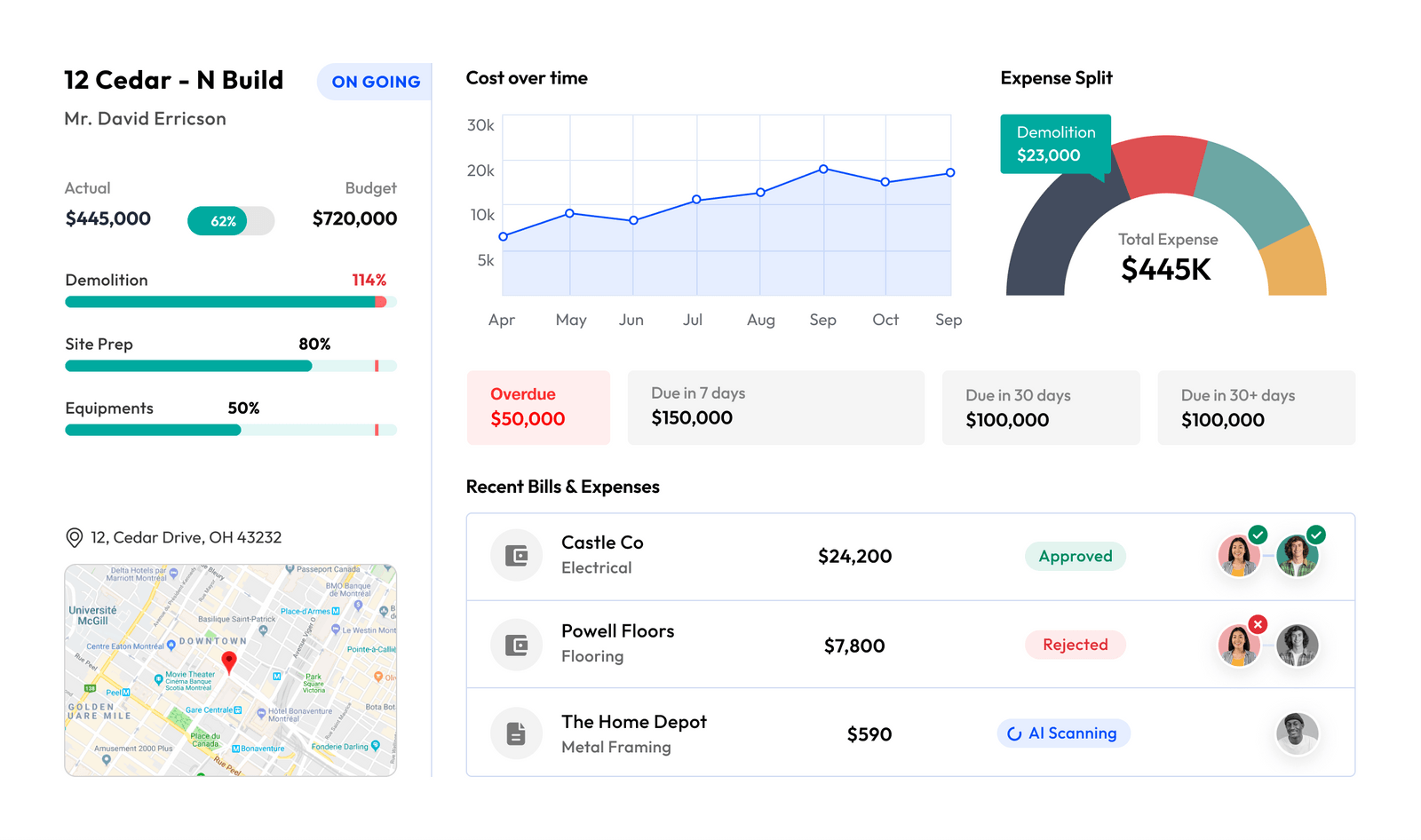Click the red map marker in Downtown
This screenshot has height=840, width=1421.
229,662
